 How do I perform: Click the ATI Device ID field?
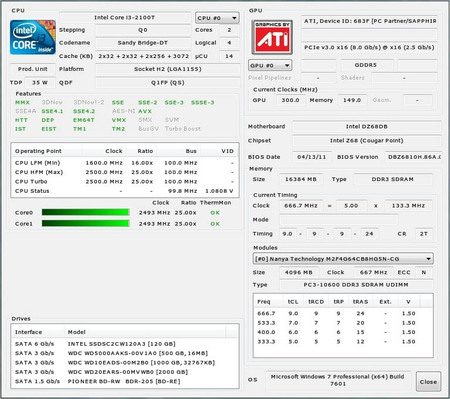[369, 21]
